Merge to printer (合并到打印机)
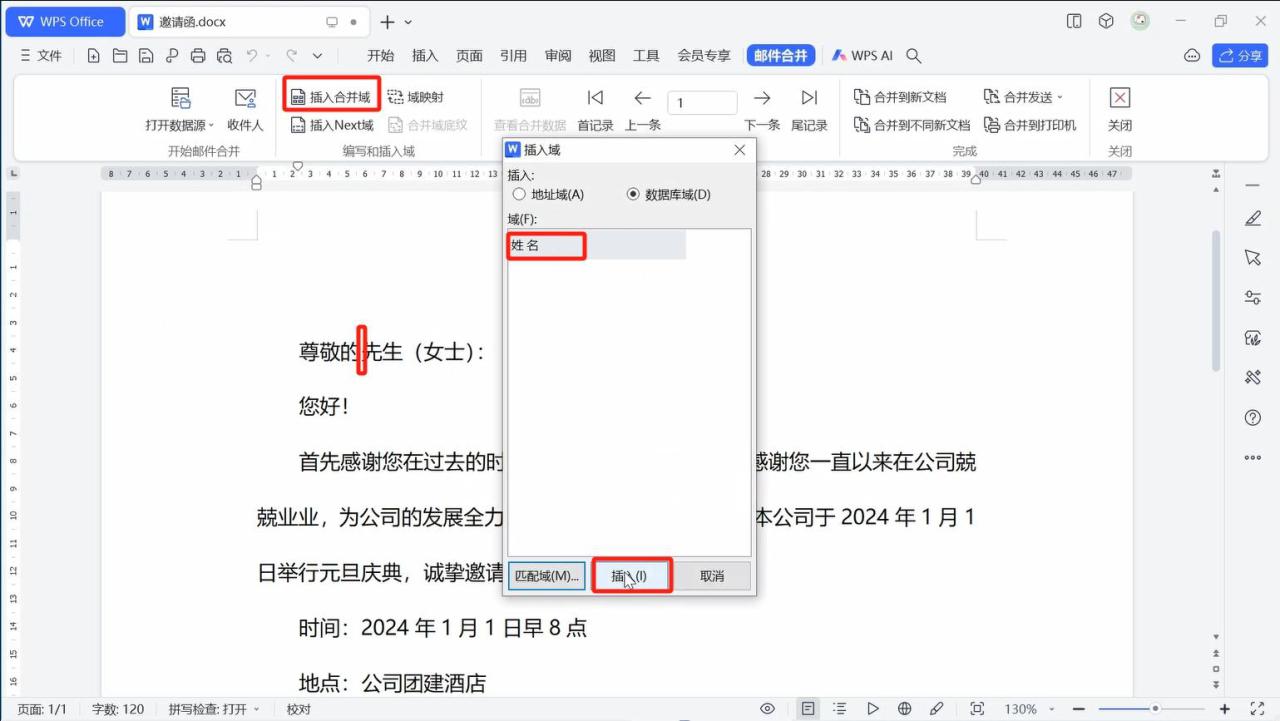This screenshot has width=1280, height=721. [x=1030, y=125]
